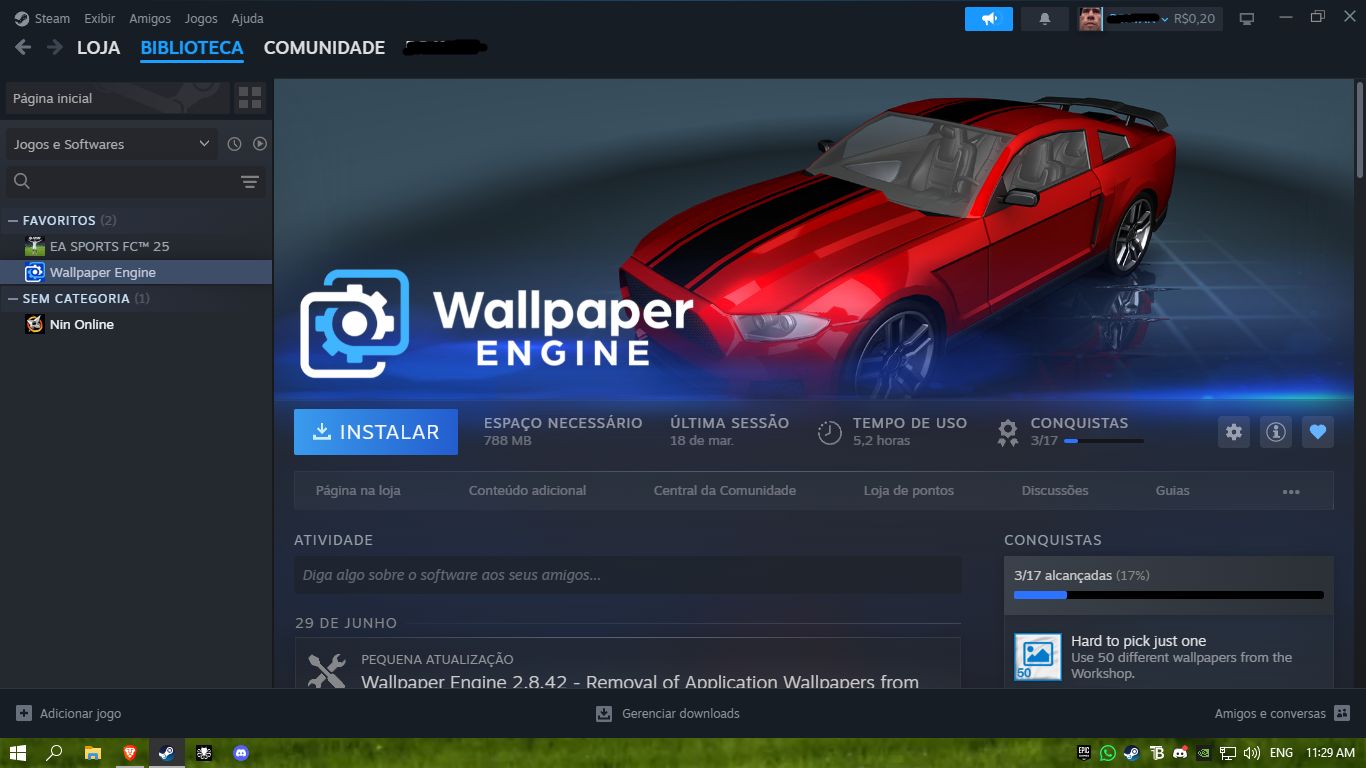
Task: Open Hard to pick just one achievement icon
Action: [x=1038, y=657]
